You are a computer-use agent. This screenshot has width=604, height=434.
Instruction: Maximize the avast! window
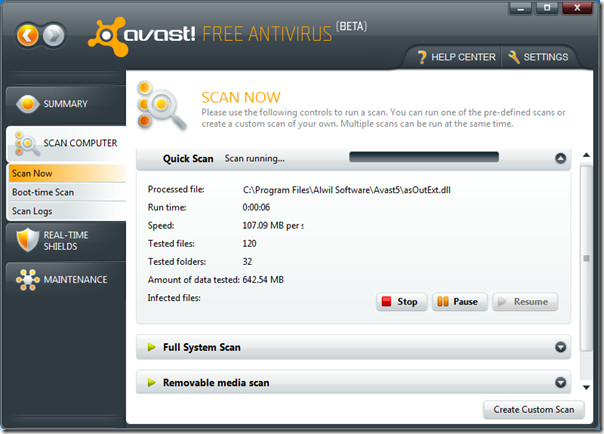[547, 8]
